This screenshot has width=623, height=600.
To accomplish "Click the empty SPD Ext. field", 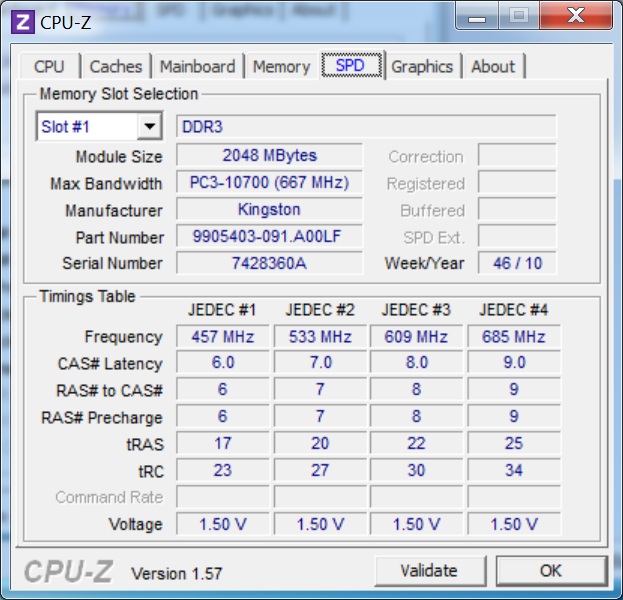I will click(x=517, y=236).
